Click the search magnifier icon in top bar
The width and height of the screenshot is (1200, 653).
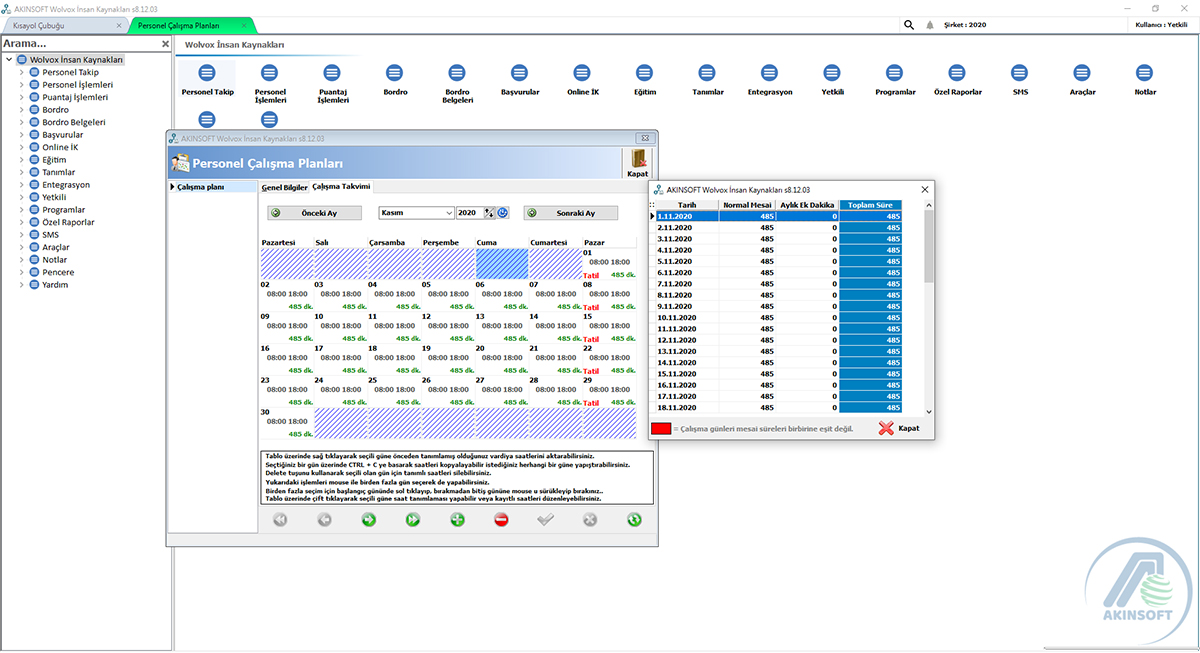[909, 25]
